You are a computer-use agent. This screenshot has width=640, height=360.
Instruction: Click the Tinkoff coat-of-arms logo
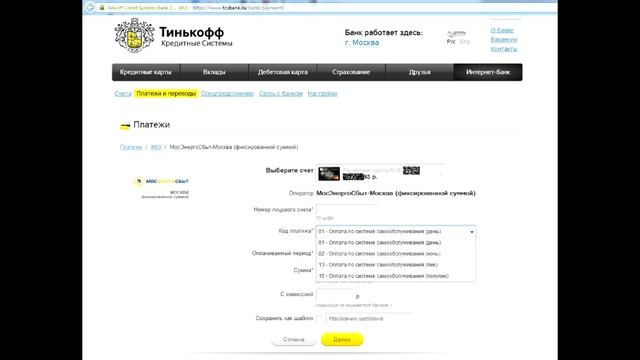click(134, 36)
